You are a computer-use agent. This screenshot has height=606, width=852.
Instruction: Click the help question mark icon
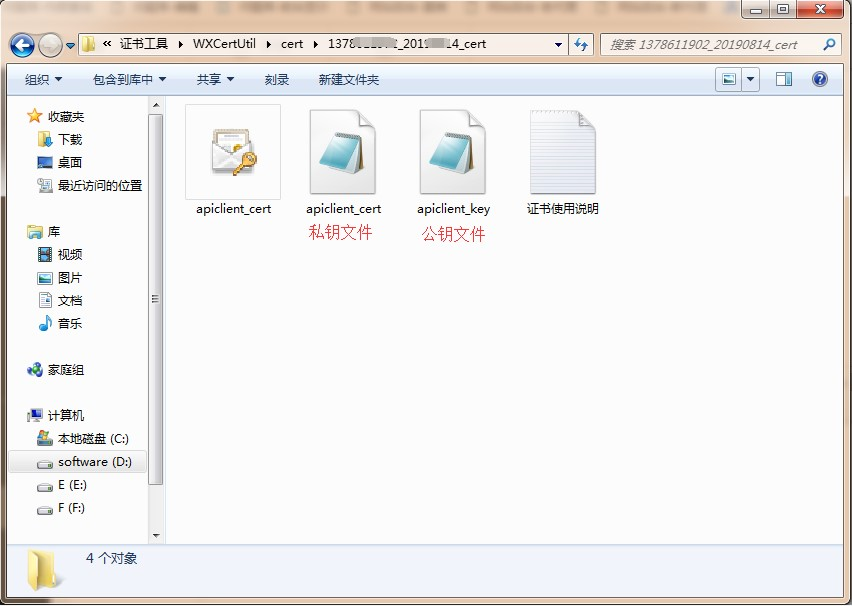click(820, 79)
